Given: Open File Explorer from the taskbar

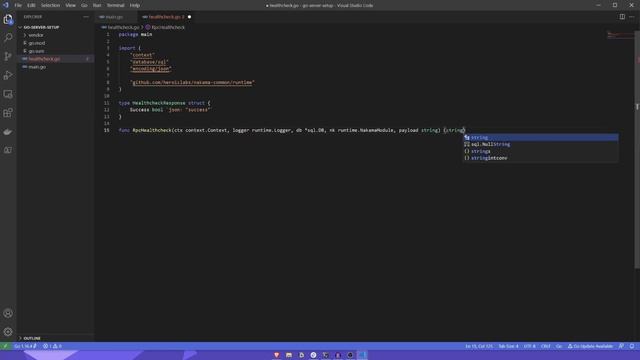Looking at the screenshot, I should tap(289, 355).
